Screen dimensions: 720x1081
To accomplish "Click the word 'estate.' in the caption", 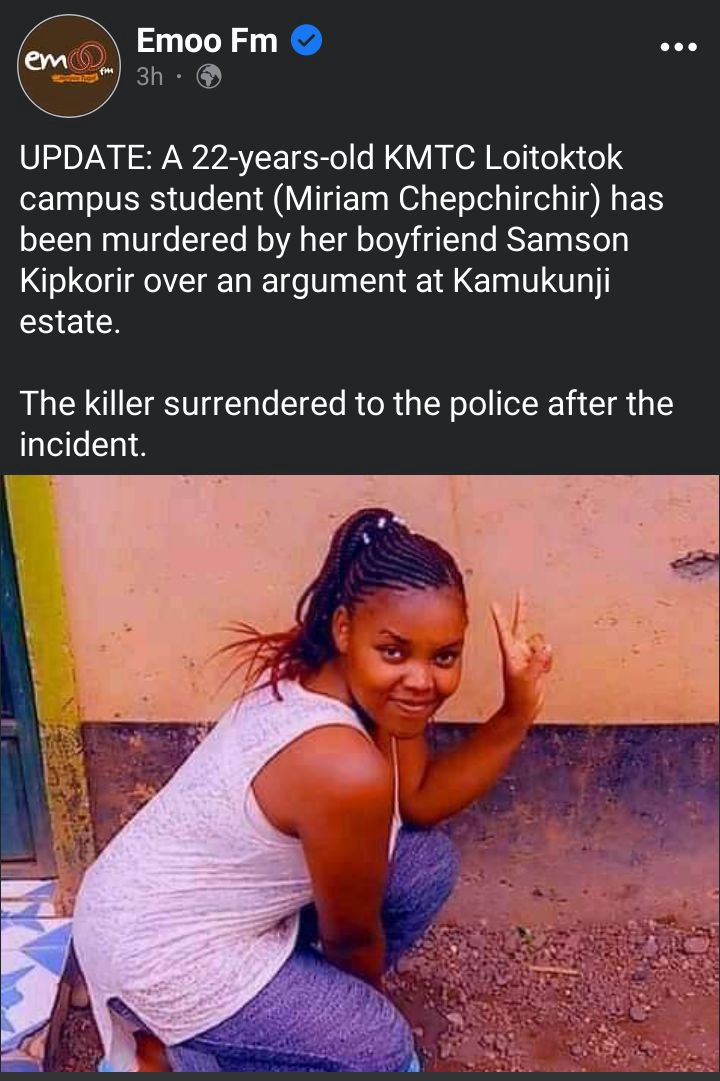I will (x=70, y=322).
